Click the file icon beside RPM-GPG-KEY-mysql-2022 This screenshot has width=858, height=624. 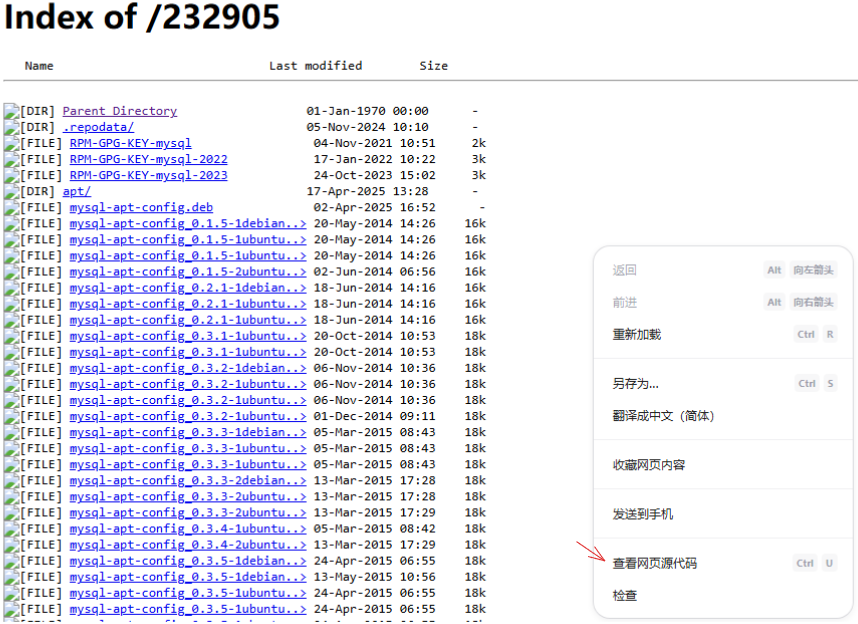[x=11, y=160]
